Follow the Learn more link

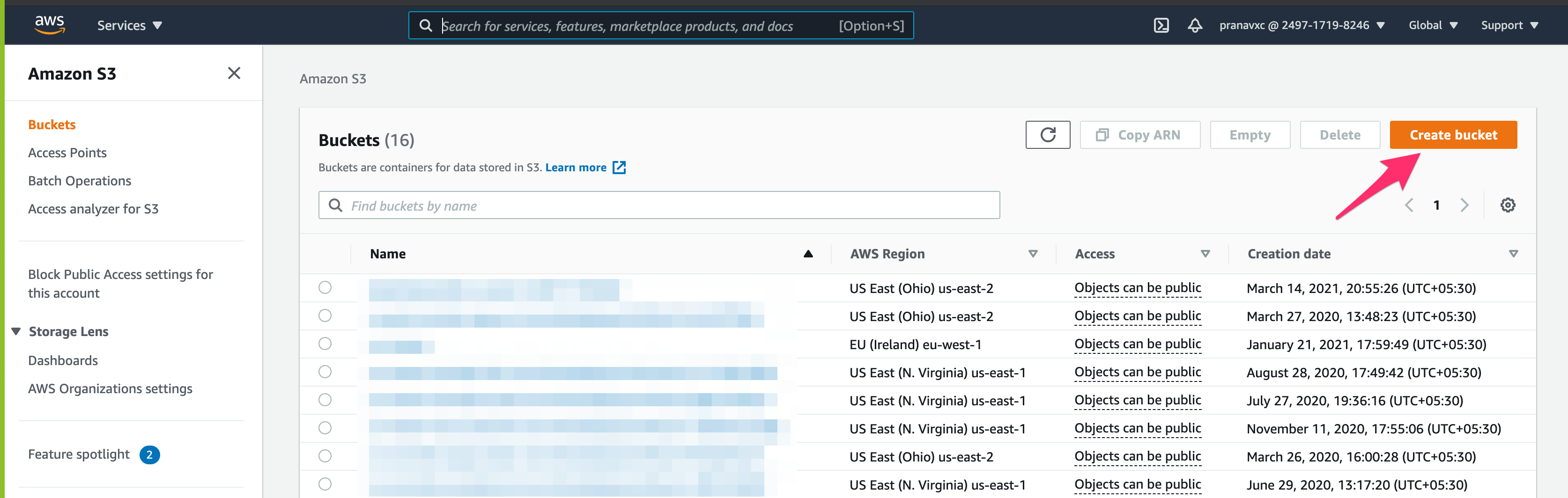[575, 167]
